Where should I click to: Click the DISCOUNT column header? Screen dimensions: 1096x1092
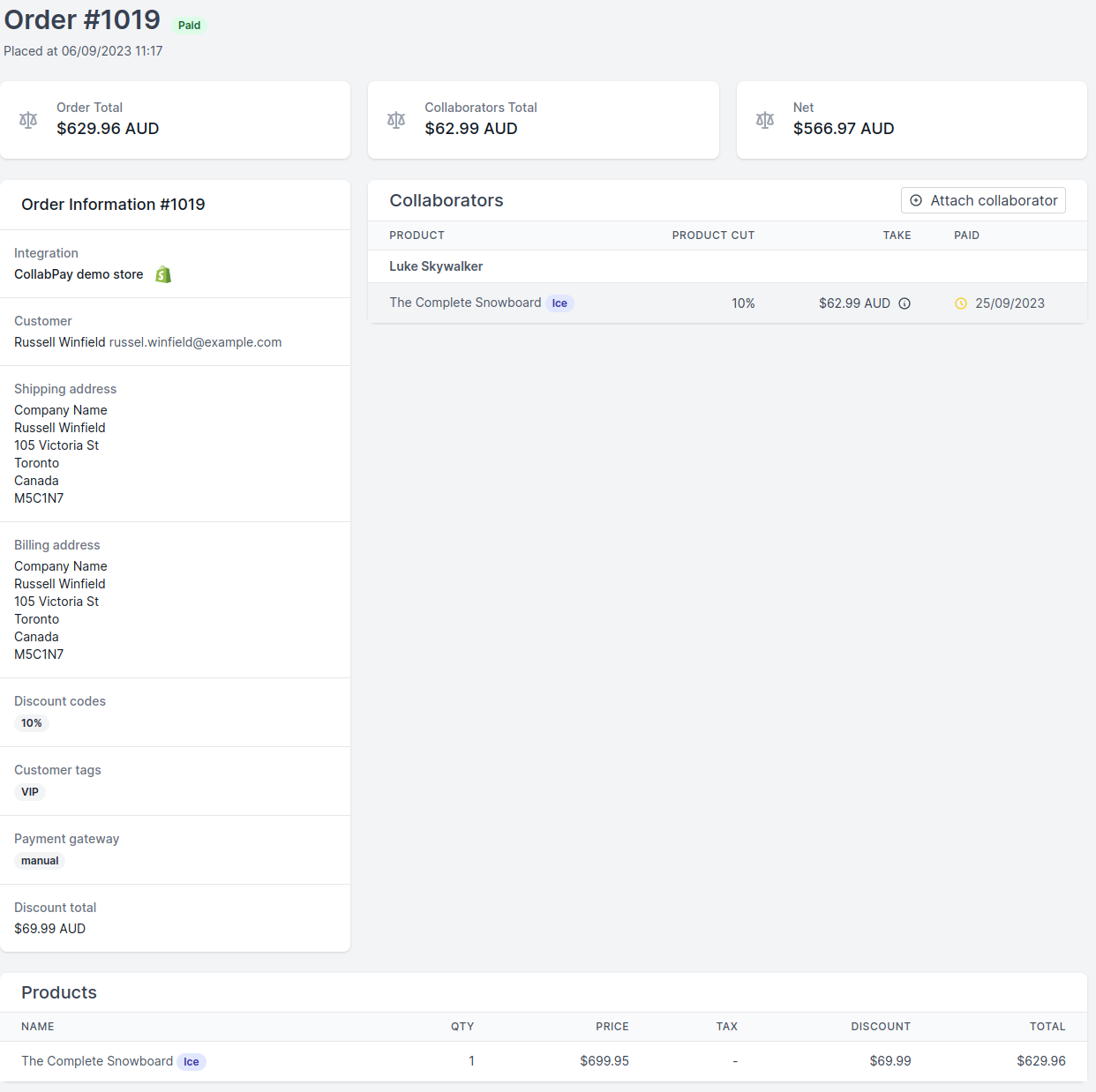point(881,1027)
